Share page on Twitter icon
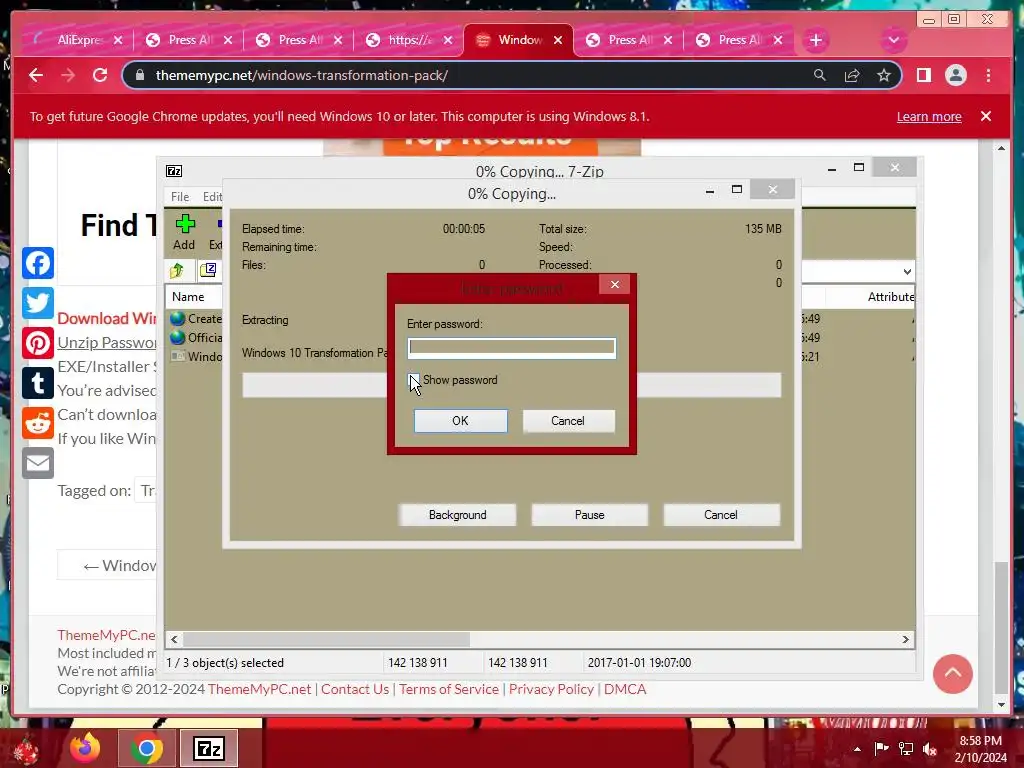The height and width of the screenshot is (768, 1024). [x=38, y=303]
